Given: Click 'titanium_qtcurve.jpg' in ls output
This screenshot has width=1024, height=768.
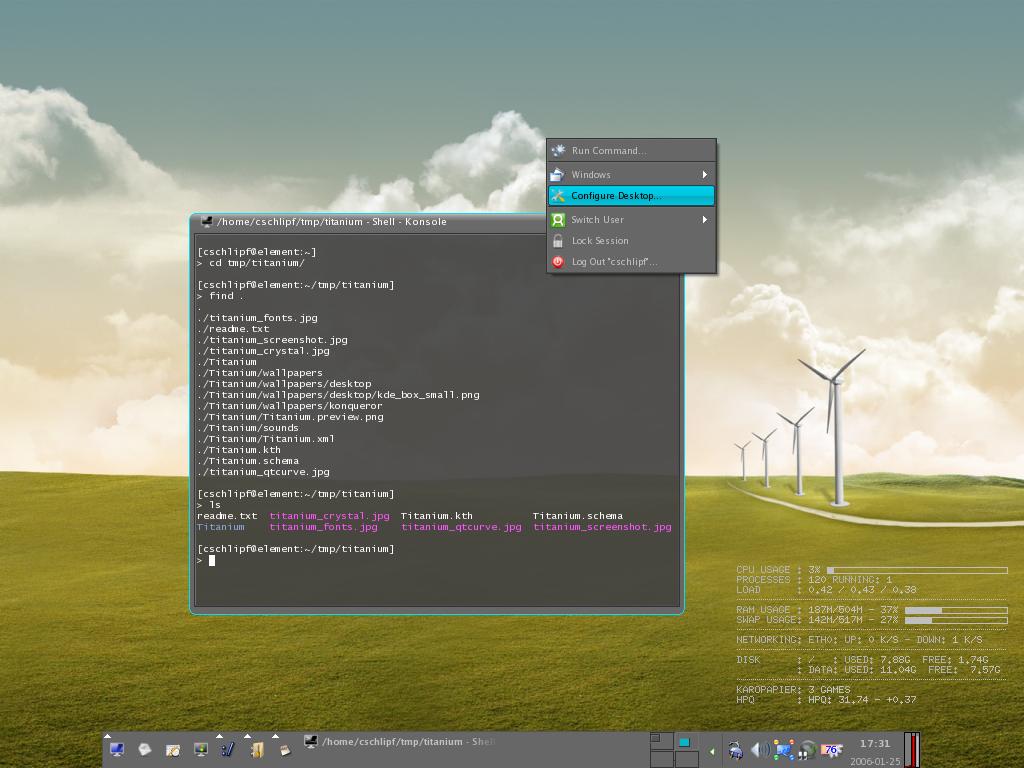Looking at the screenshot, I should (461, 527).
